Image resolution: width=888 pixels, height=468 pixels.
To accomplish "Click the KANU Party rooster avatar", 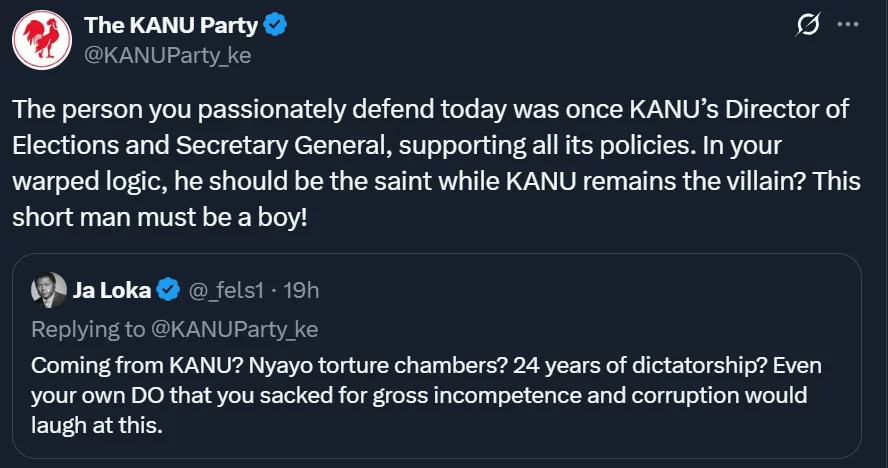I will tap(42, 39).
